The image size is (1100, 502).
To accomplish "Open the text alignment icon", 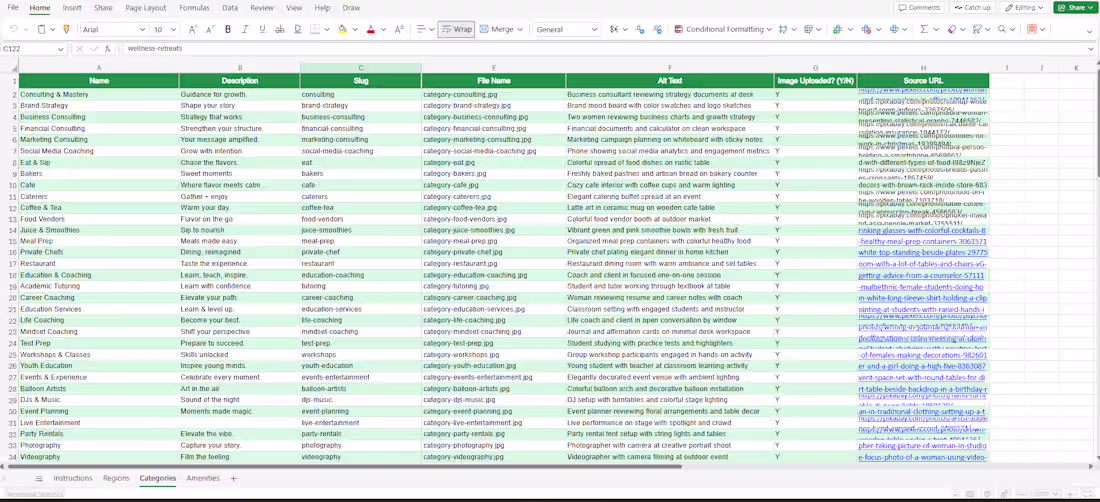I will tap(421, 29).
